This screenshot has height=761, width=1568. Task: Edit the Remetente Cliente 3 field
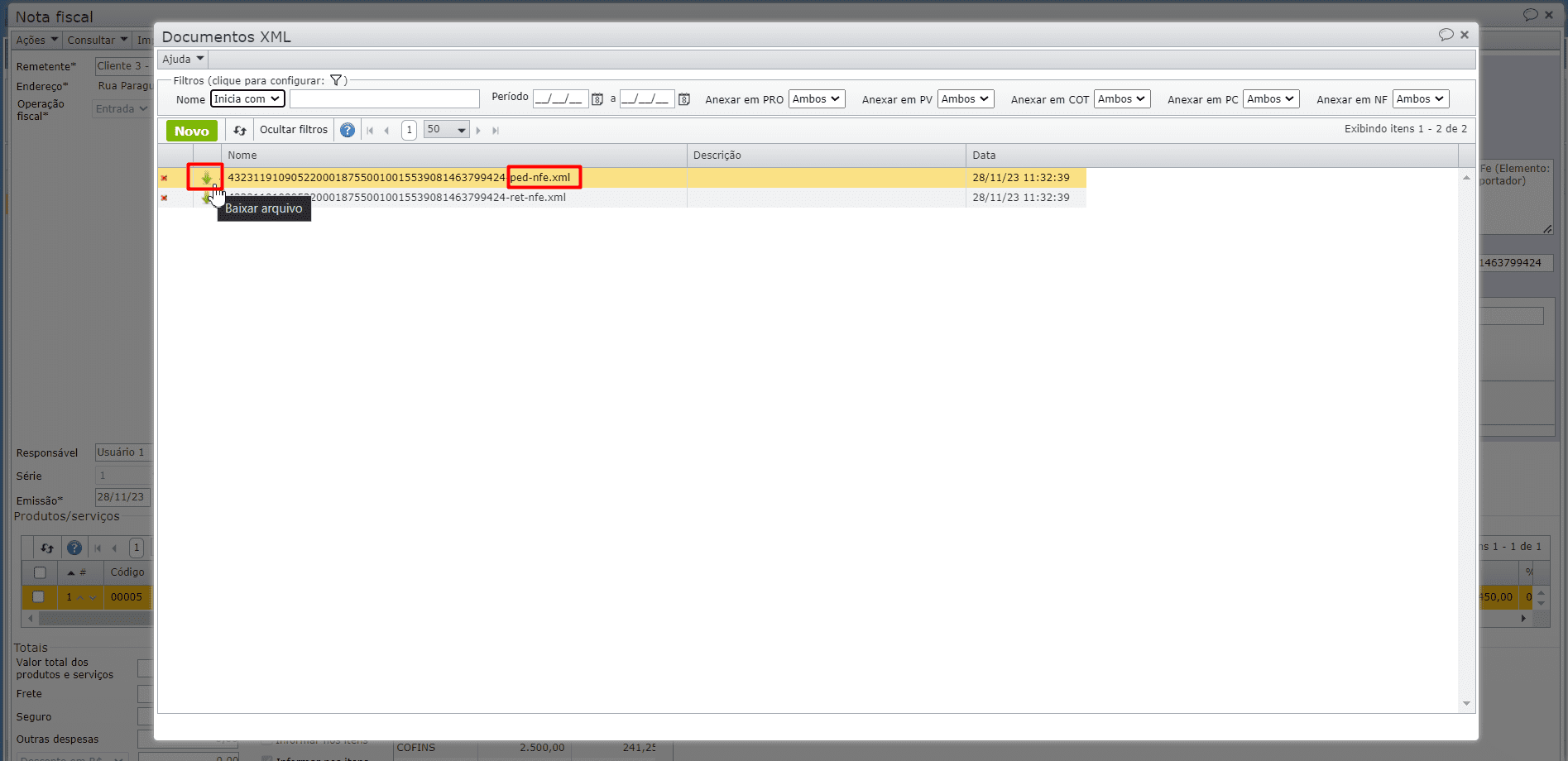[123, 66]
